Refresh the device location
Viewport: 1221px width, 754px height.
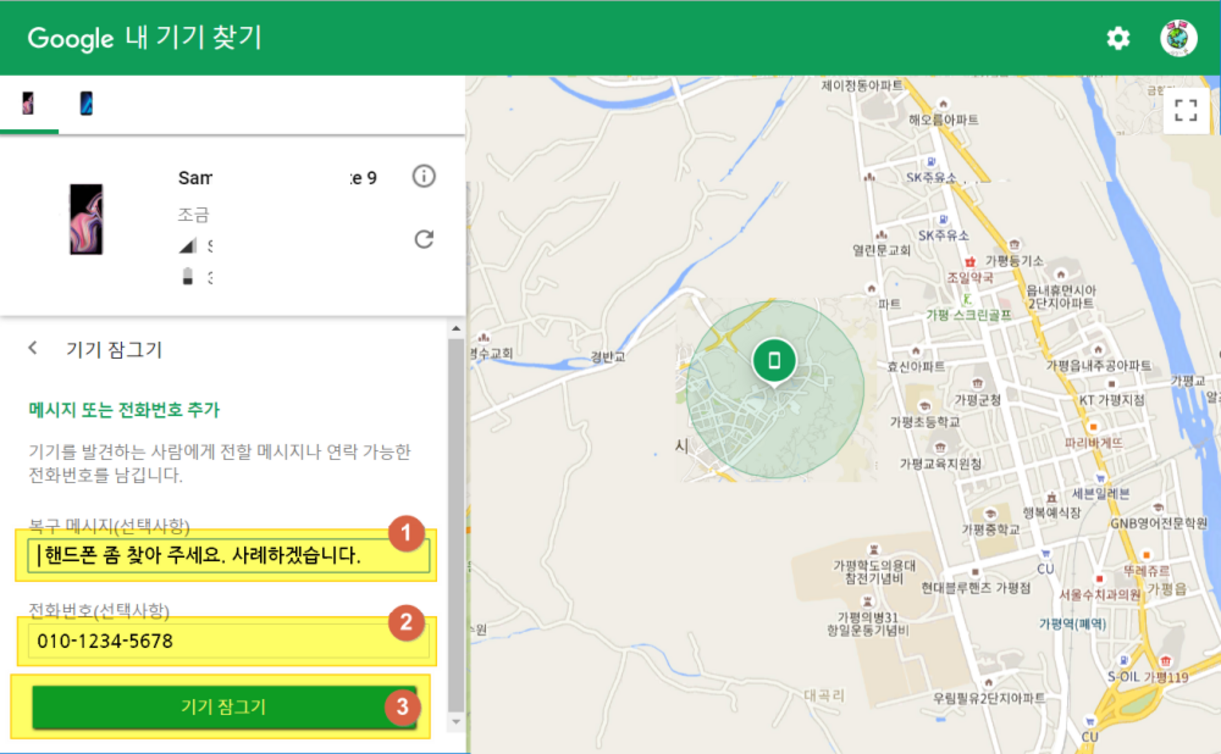[x=424, y=239]
